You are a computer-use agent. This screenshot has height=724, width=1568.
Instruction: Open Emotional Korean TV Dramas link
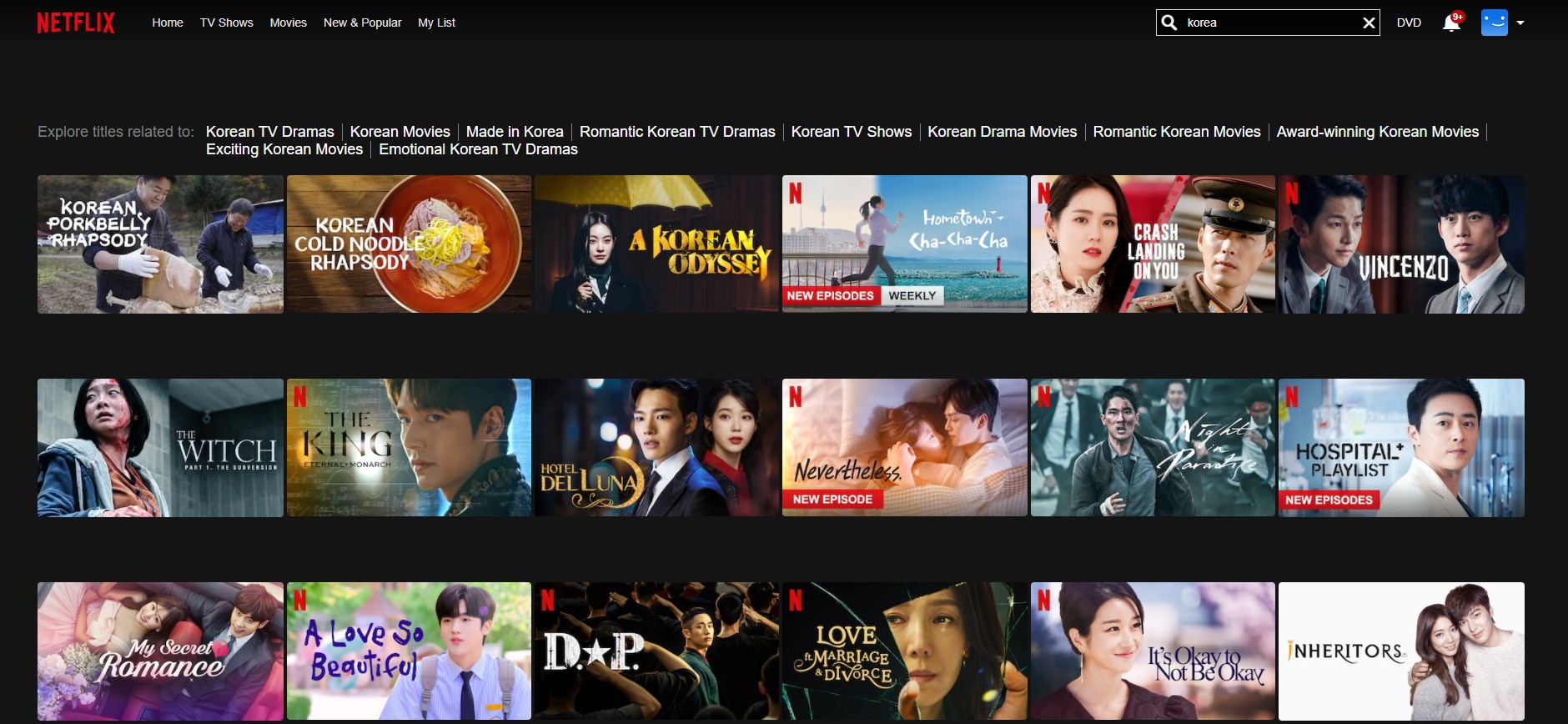pos(478,149)
